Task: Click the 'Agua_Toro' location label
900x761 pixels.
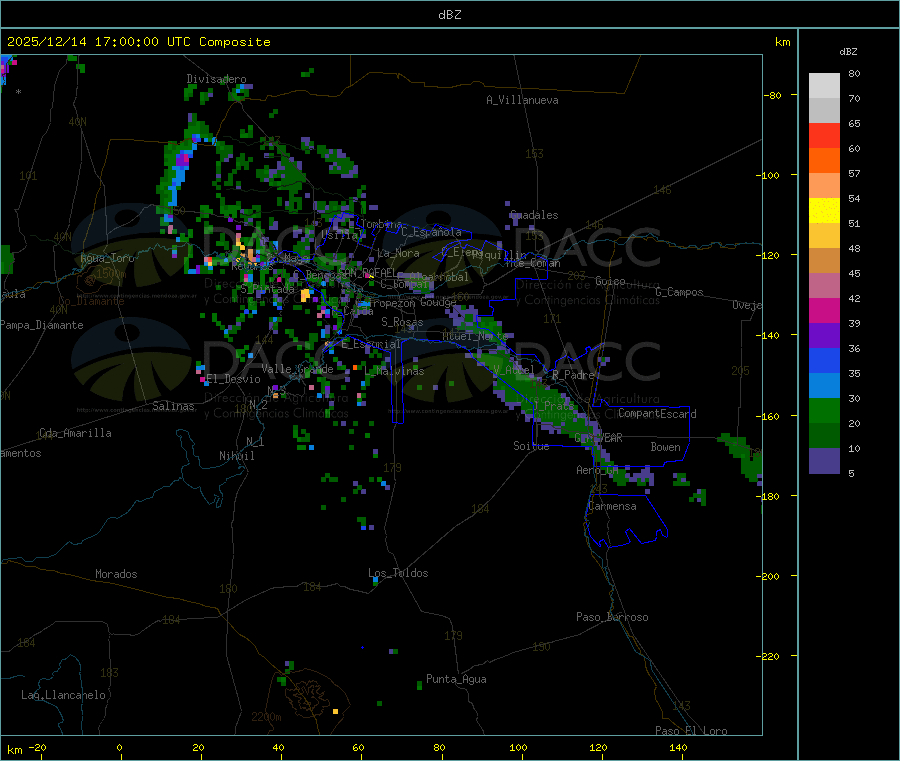Action: [107, 258]
